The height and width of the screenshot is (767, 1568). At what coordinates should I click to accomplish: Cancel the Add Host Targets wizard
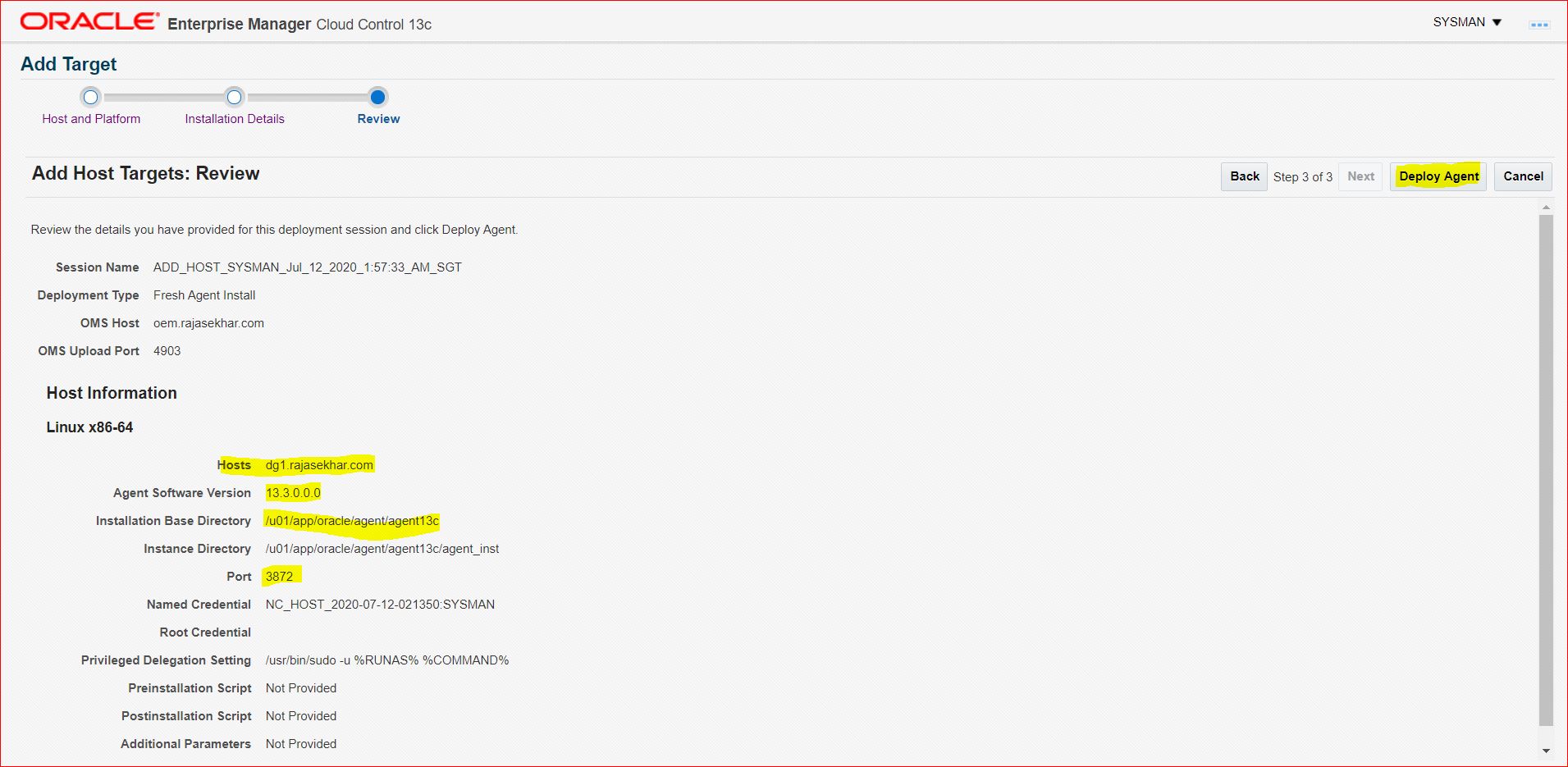[1523, 176]
